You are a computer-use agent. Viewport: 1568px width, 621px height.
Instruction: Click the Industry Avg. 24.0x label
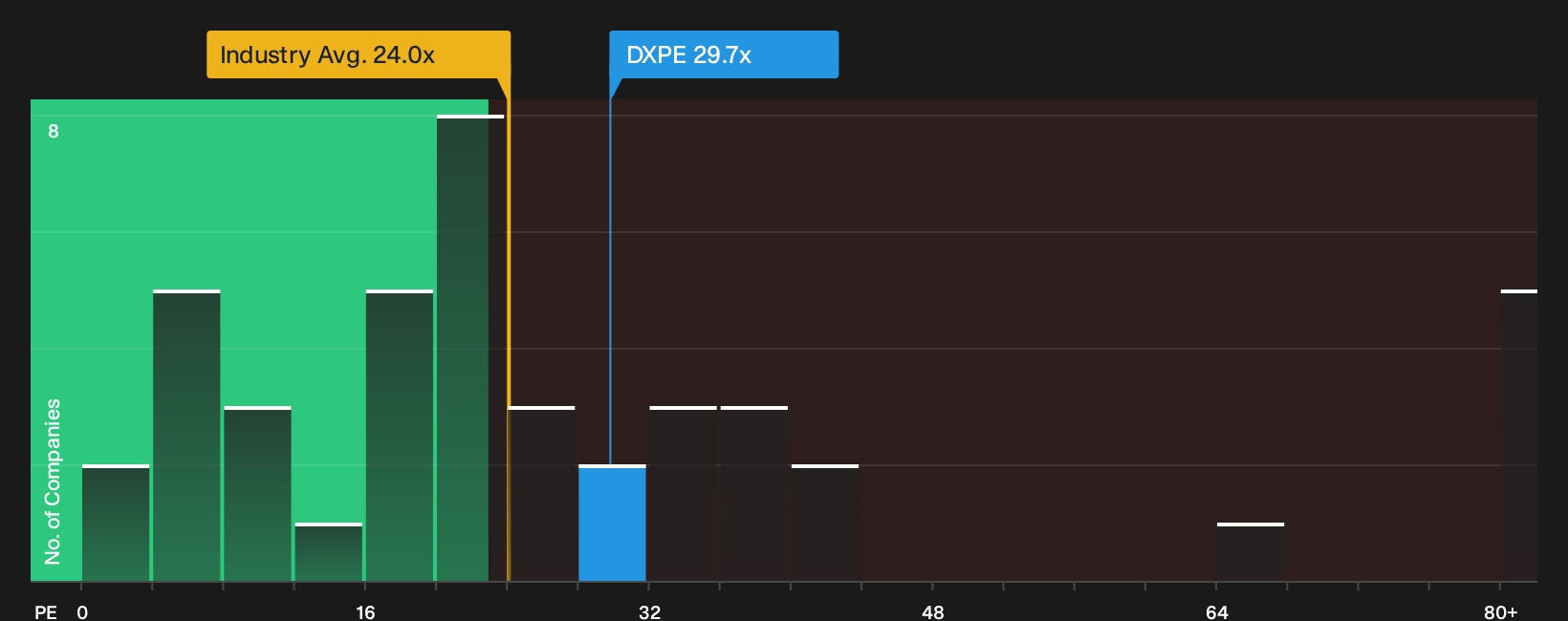[x=359, y=54]
